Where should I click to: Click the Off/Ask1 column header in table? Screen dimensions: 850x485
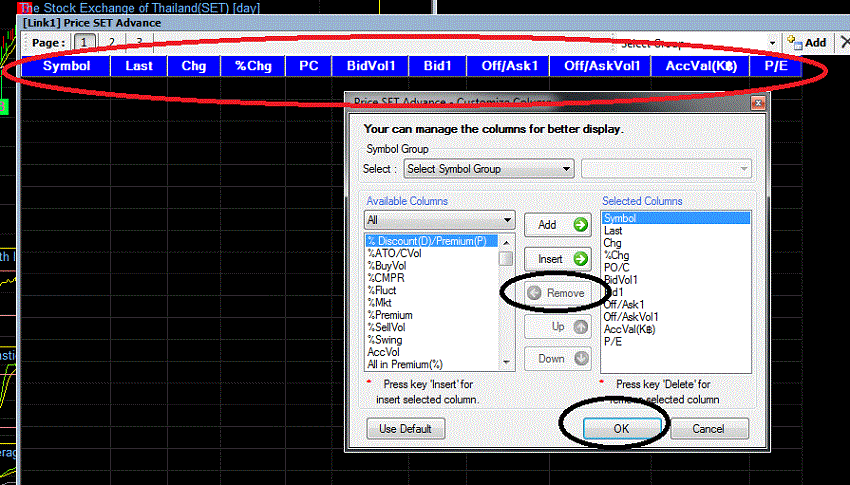click(x=509, y=66)
